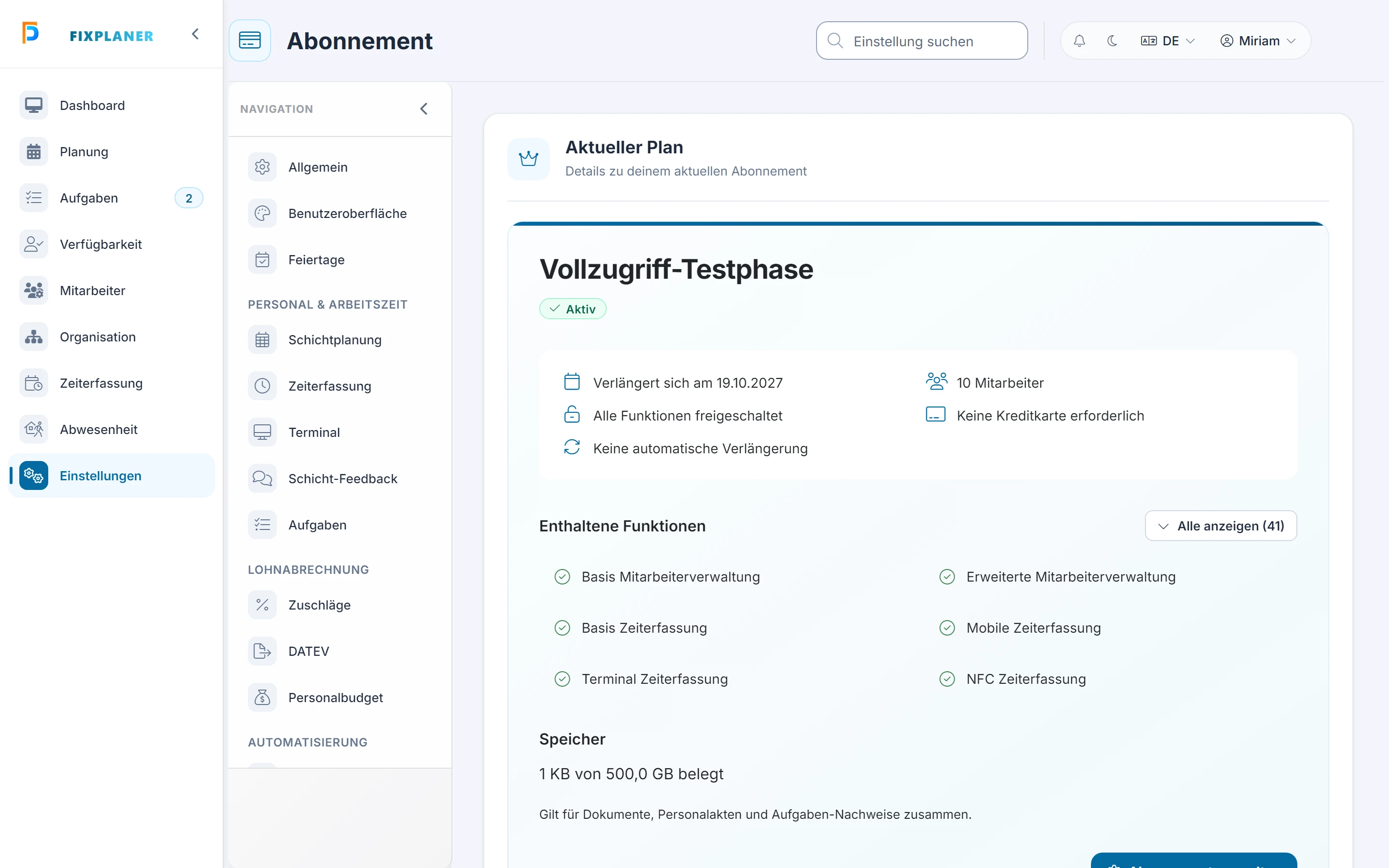Open the Verfügbarkeit person icon
Viewport: 1389px width, 868px height.
tap(33, 244)
